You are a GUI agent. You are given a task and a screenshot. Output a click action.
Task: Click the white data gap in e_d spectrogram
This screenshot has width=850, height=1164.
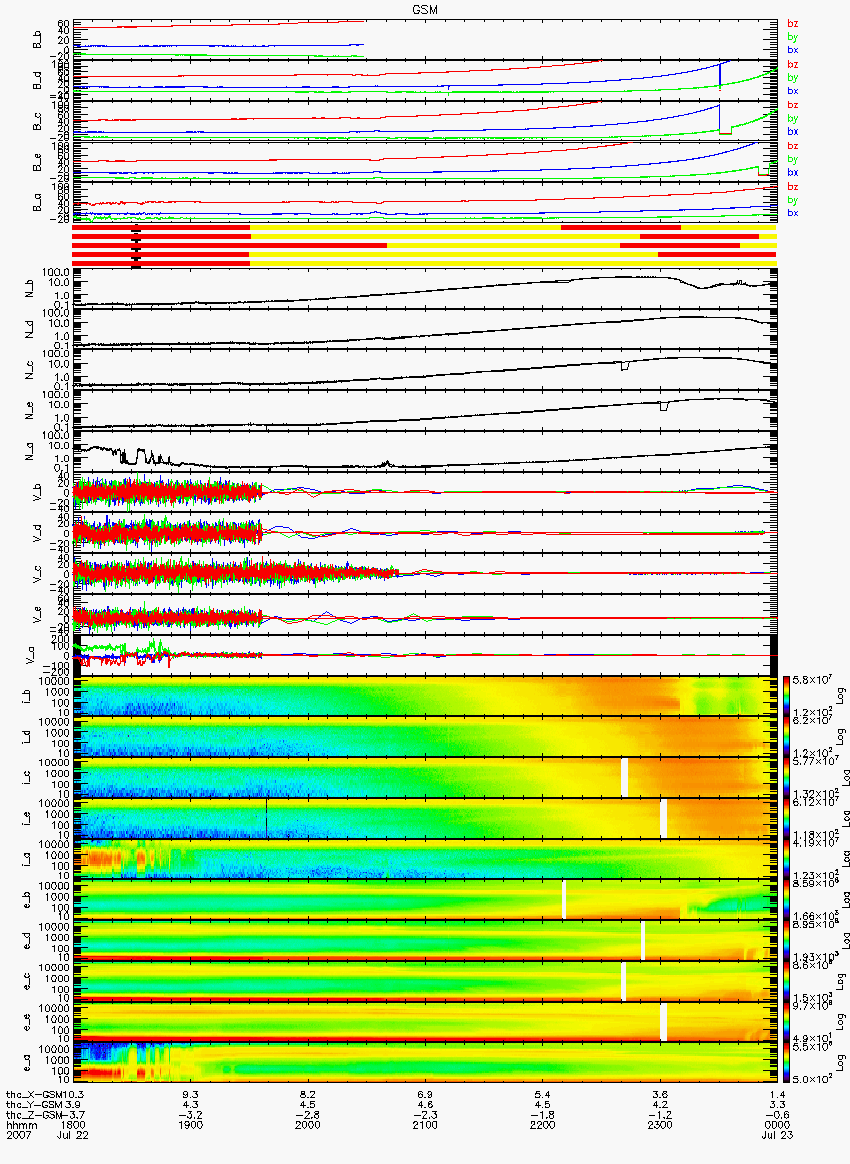click(643, 941)
